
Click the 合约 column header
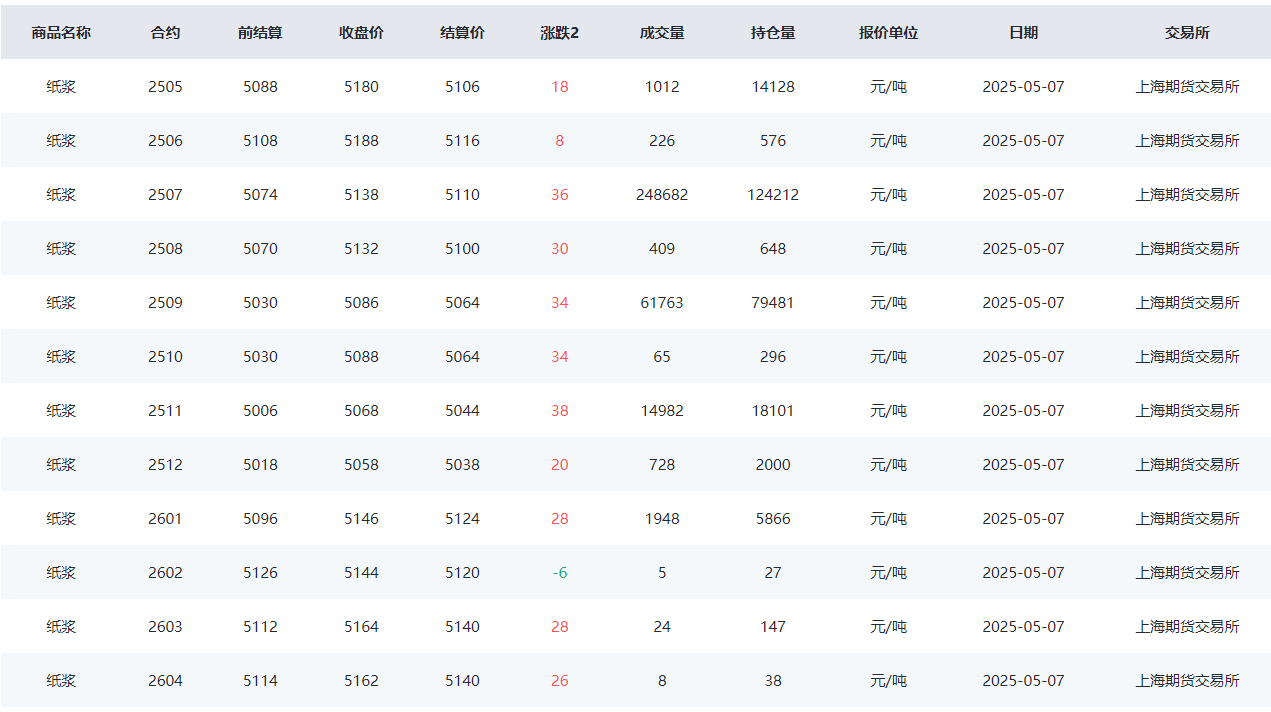tap(165, 33)
